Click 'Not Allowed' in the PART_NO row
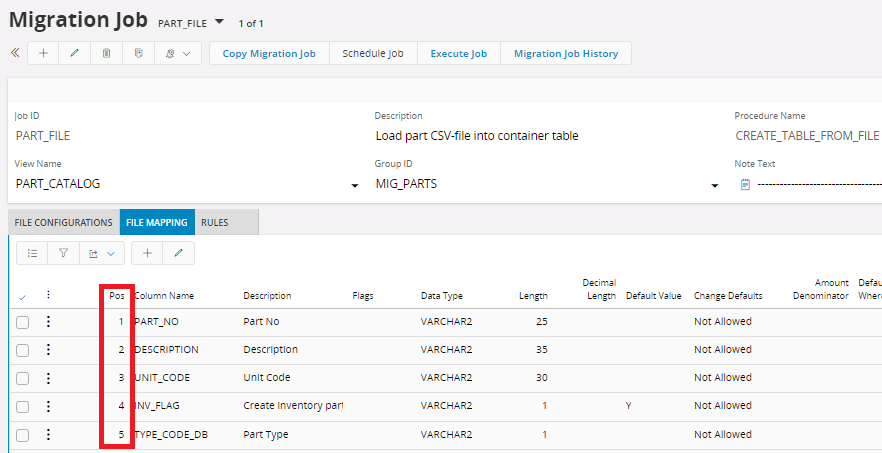The image size is (882, 453). click(x=723, y=321)
